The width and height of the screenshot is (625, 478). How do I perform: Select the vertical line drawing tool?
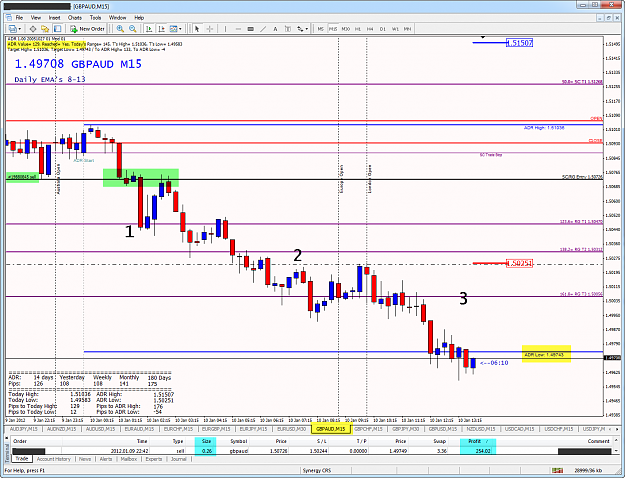pyautogui.click(x=225, y=29)
